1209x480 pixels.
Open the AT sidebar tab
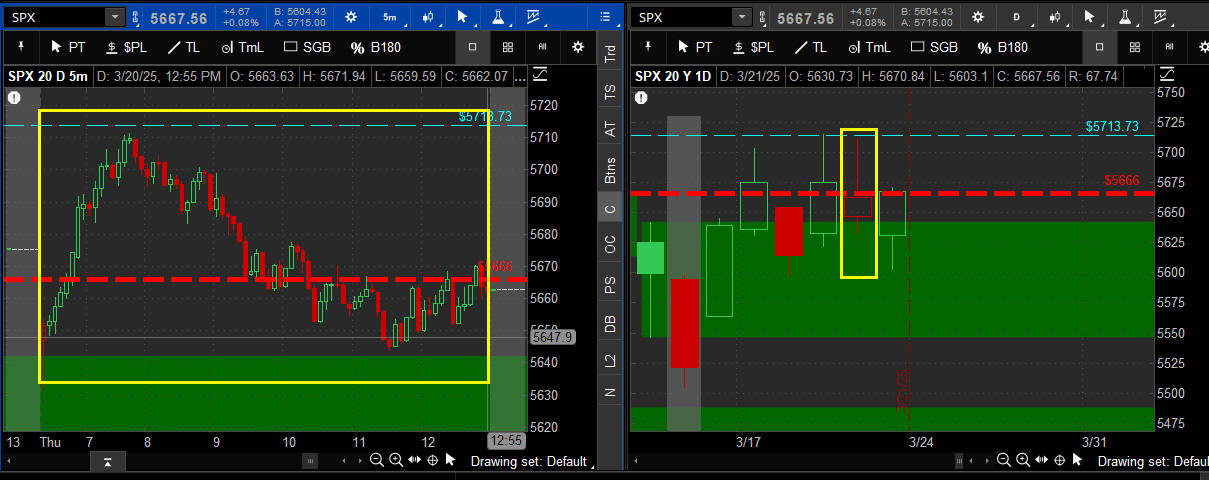pyautogui.click(x=610, y=129)
